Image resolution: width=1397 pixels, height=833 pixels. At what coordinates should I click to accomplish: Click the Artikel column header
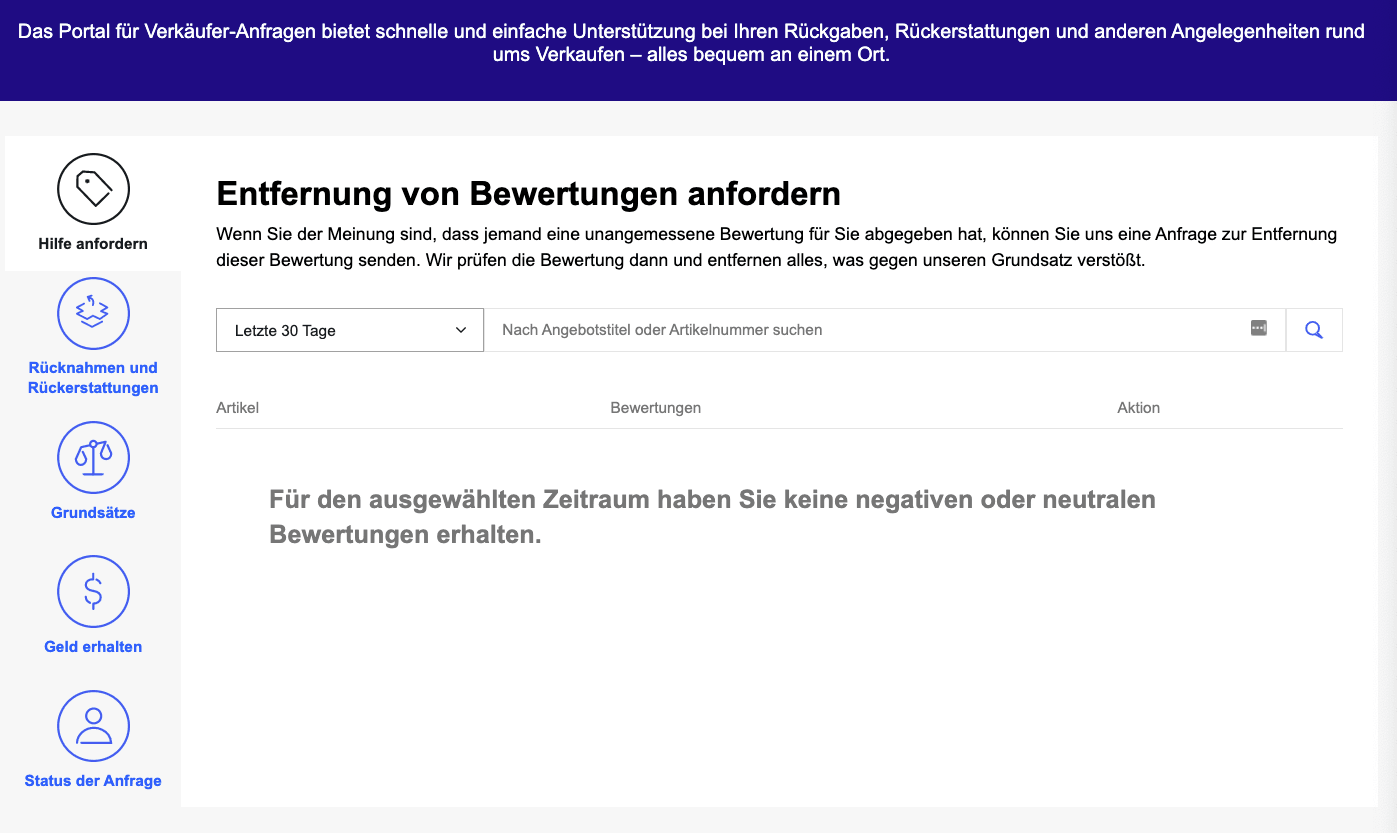(x=237, y=408)
